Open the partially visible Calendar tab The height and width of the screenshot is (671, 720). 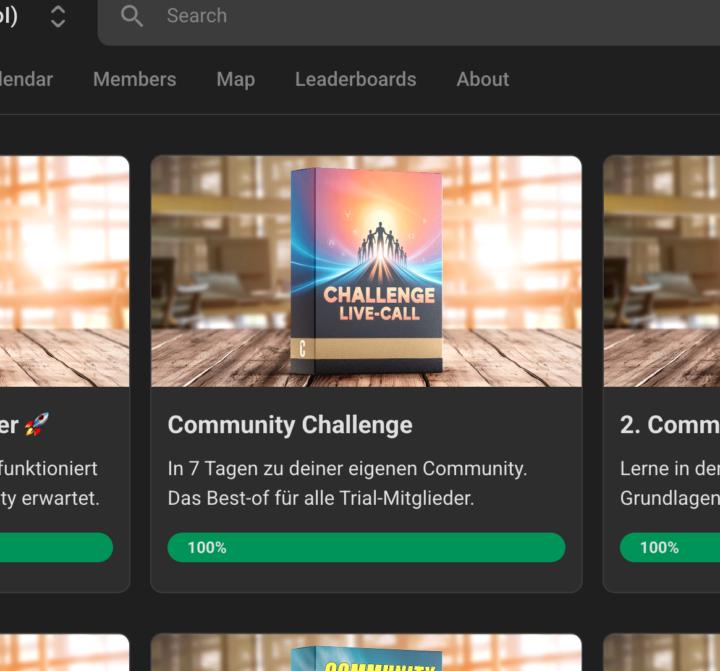point(26,79)
